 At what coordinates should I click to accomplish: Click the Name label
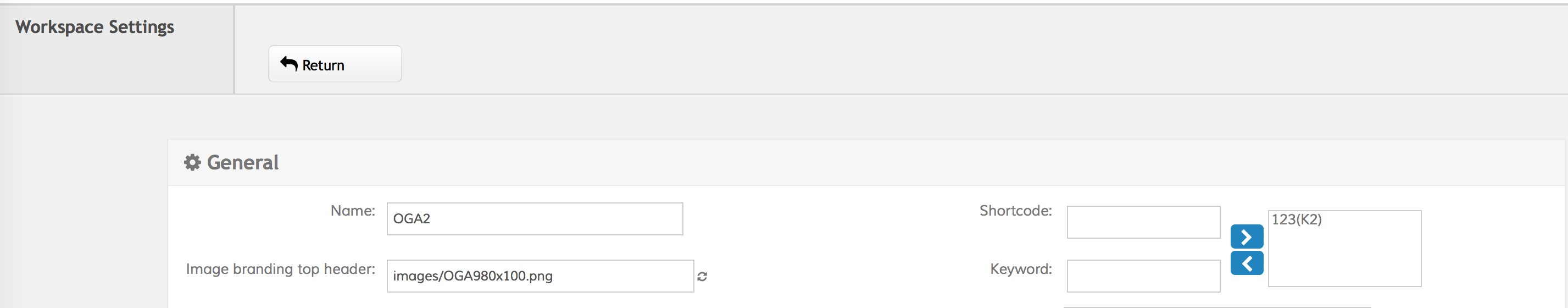pyautogui.click(x=352, y=211)
